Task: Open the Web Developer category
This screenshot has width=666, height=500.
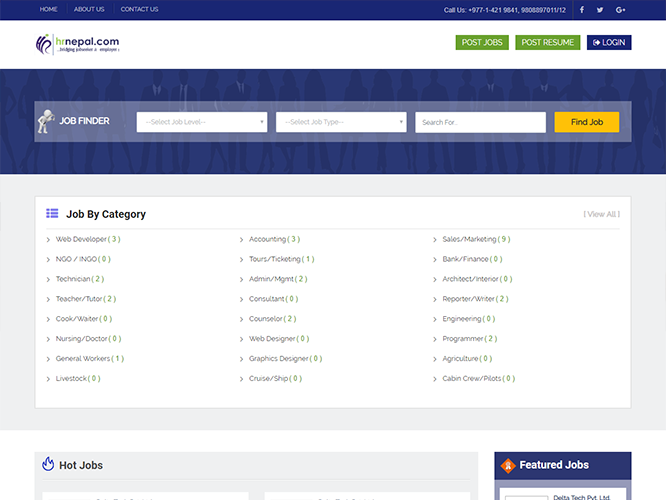Action: click(x=88, y=239)
